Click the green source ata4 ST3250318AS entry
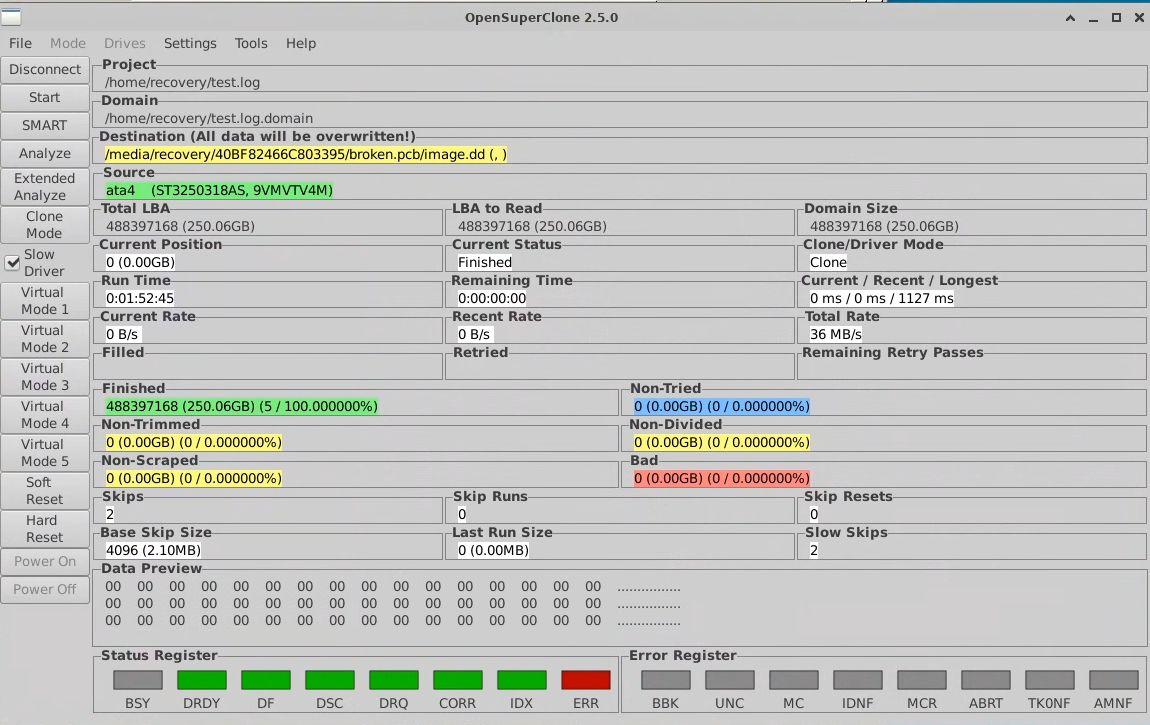1150x725 pixels. pos(219,190)
